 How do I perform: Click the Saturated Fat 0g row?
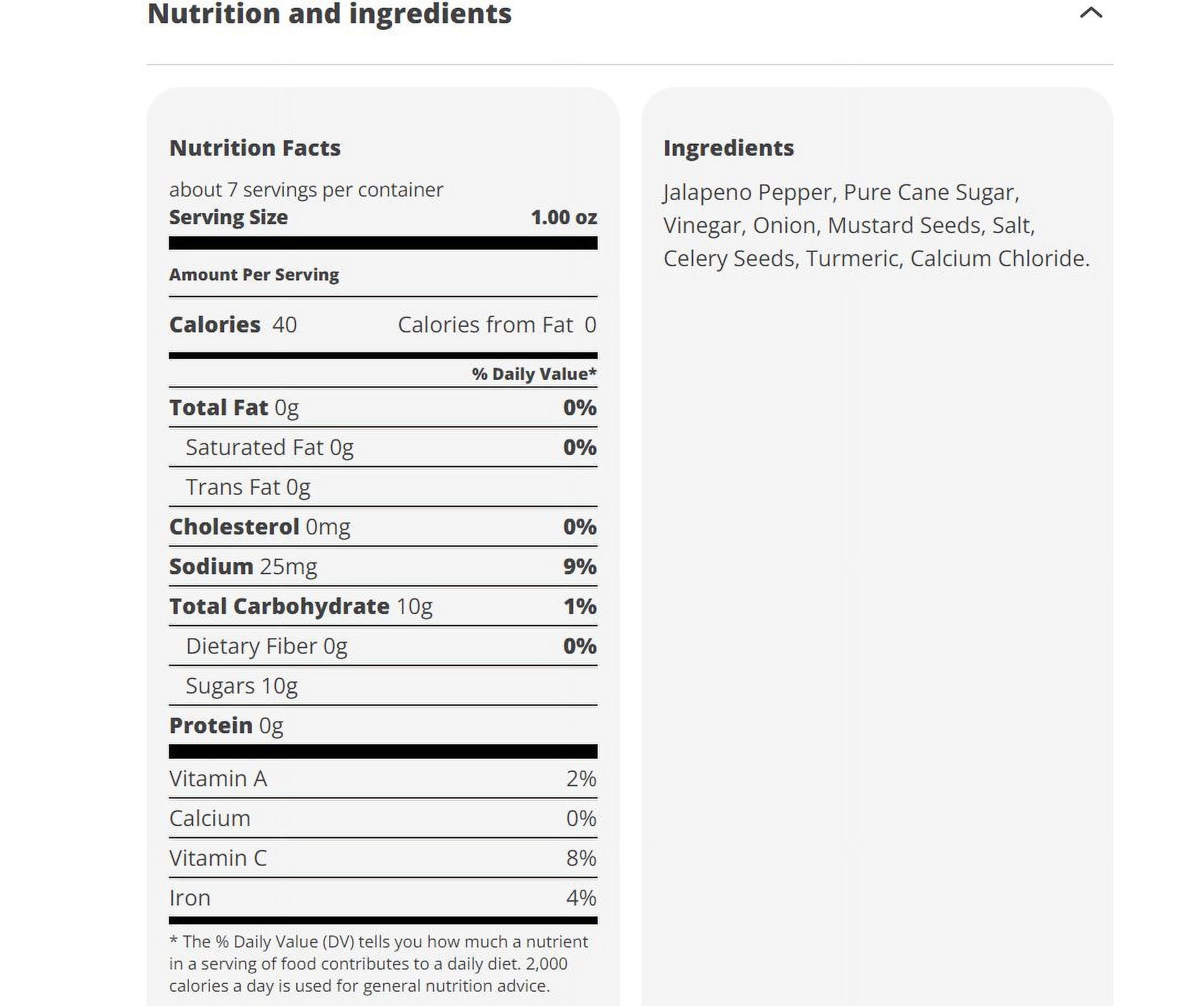pyautogui.click(x=383, y=447)
